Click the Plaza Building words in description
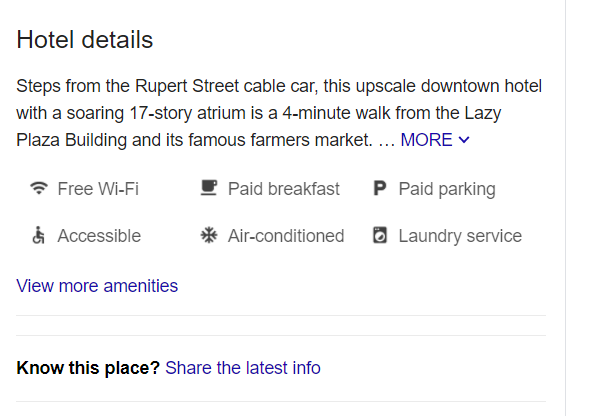This screenshot has width=605, height=416. pyautogui.click(x=71, y=140)
